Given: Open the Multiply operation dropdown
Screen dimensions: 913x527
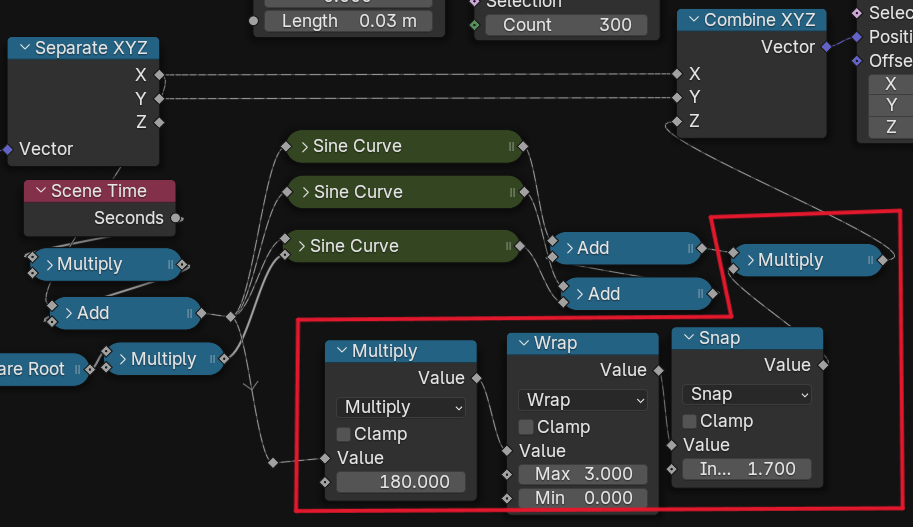Looking at the screenshot, I should tap(401, 407).
